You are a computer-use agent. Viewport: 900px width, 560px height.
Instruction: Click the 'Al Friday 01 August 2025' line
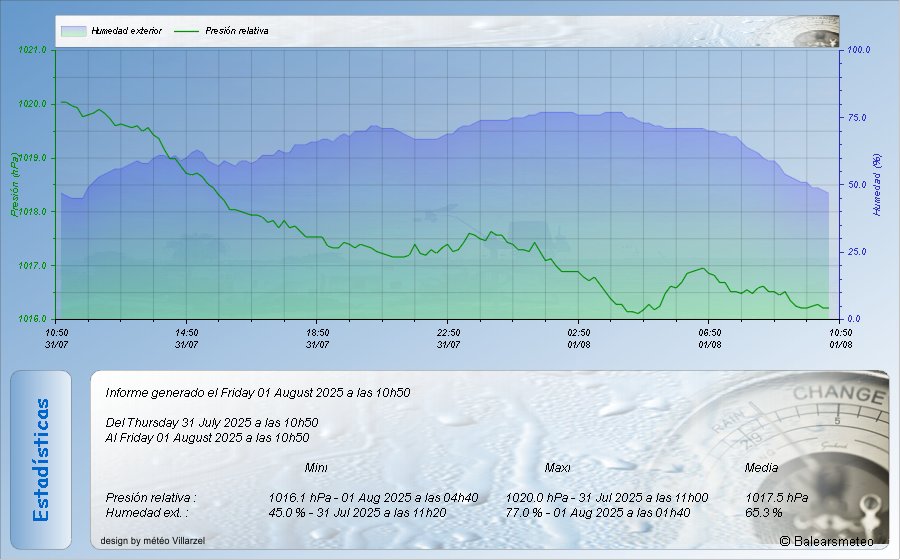[207, 438]
